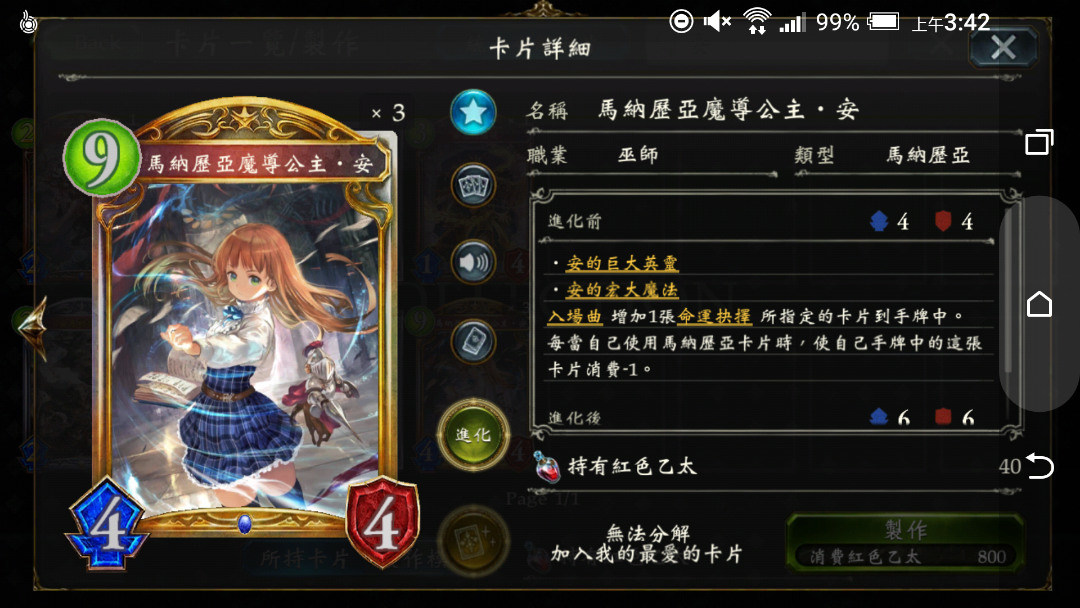Open the 安的巨大英靈 linked card
Image resolution: width=1080 pixels, height=608 pixels.
[622, 263]
